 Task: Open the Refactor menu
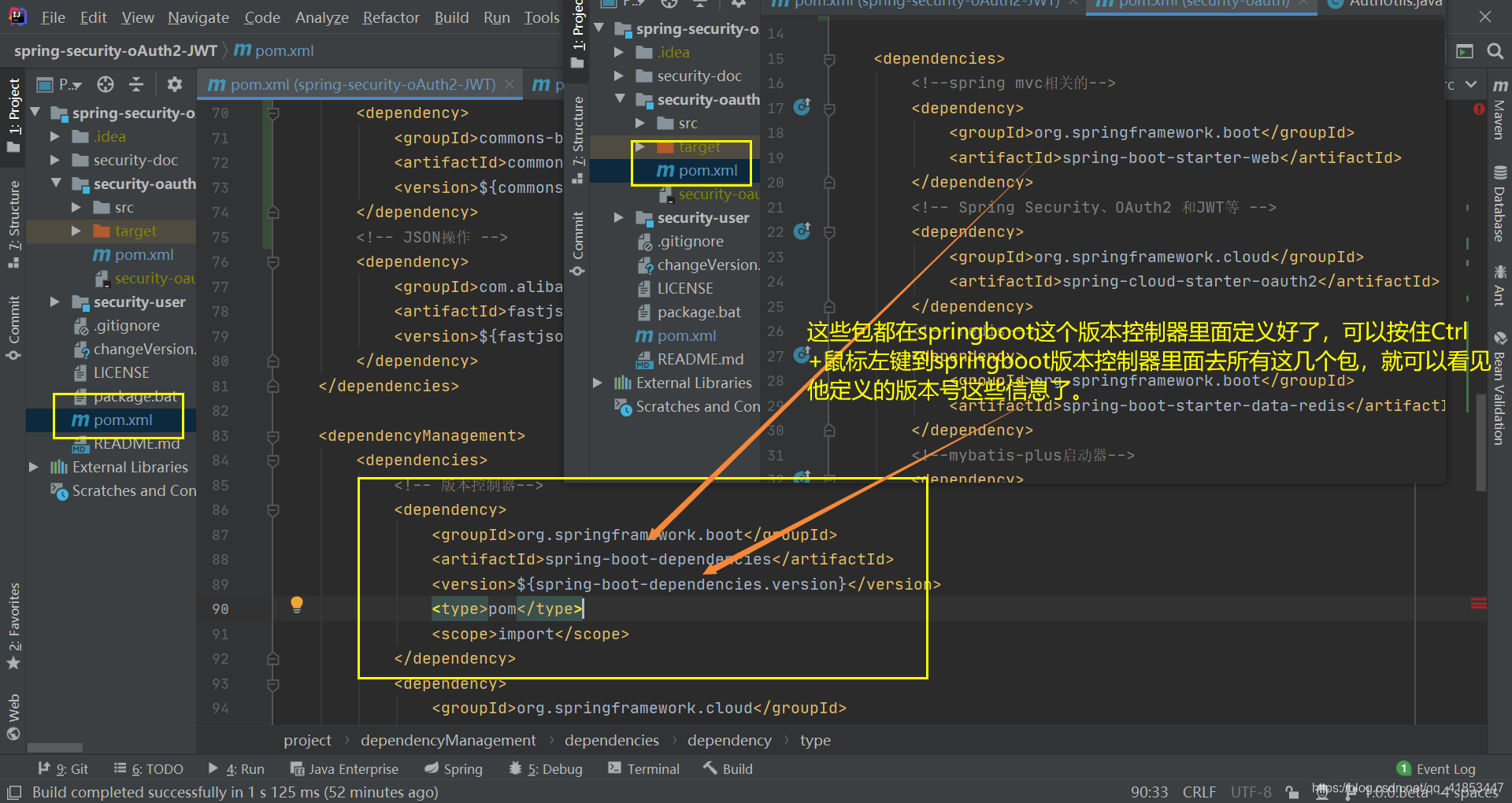click(391, 17)
